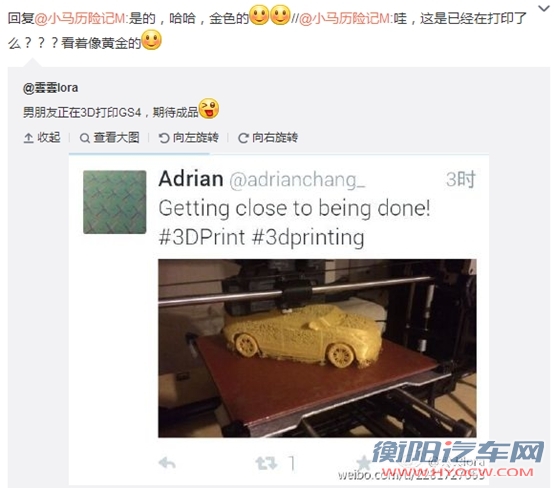This screenshot has width=554, height=488.
Task: Open the second @小马历险记M mention after slashes
Action: point(345,18)
